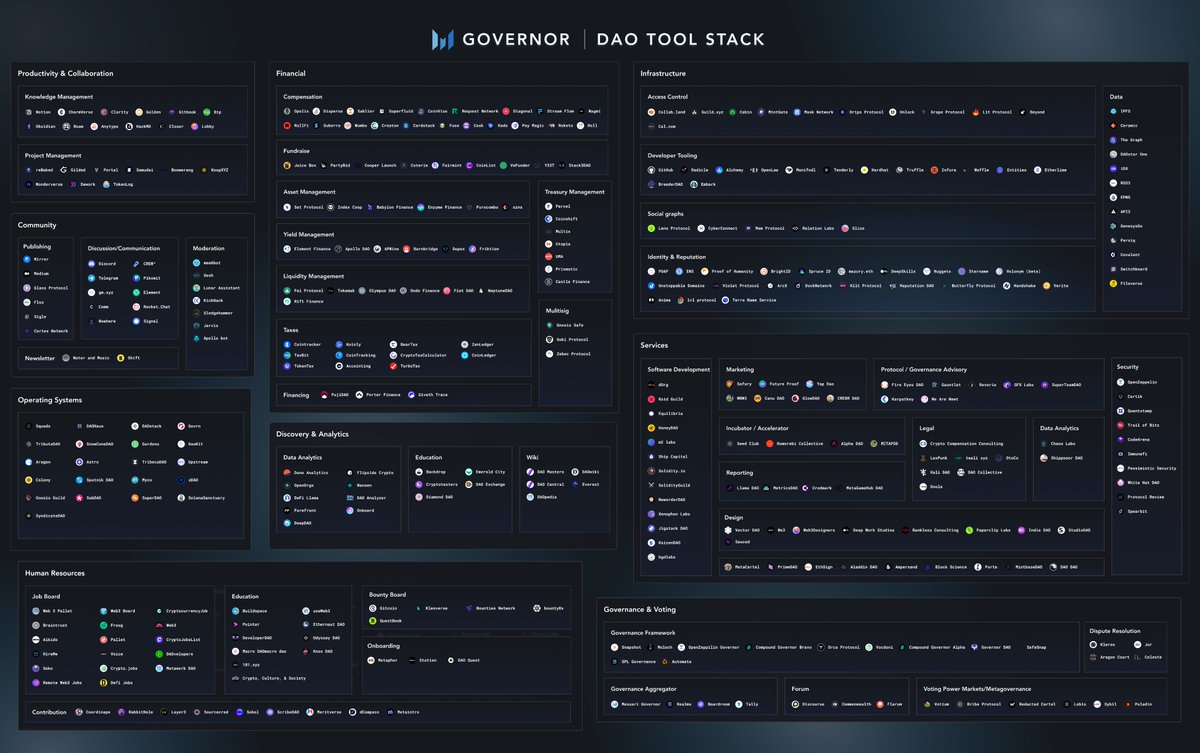Click the Mirror icon under Publishing
The width and height of the screenshot is (1200, 753).
[x=27, y=258]
